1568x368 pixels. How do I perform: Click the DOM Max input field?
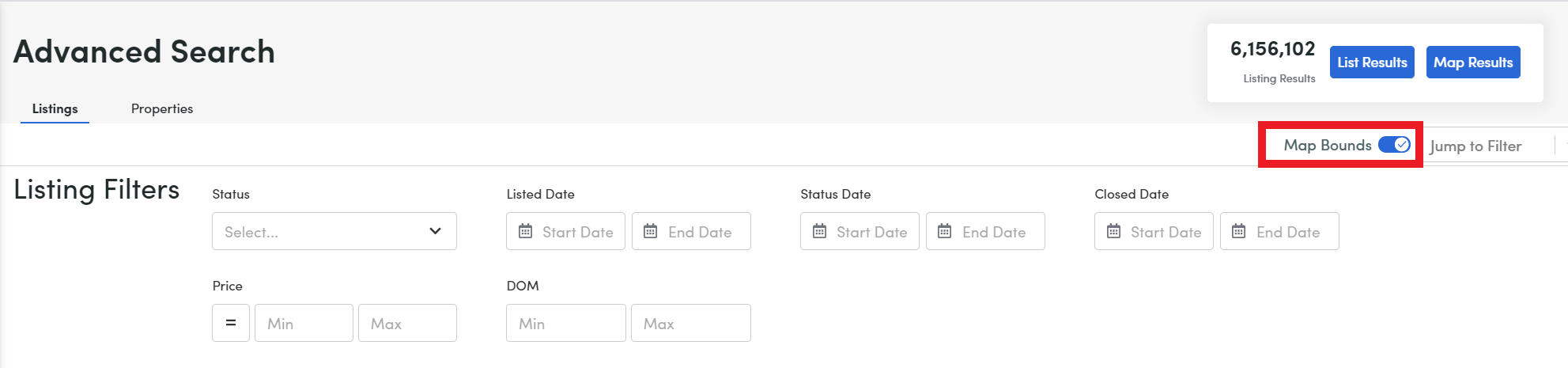click(x=691, y=323)
